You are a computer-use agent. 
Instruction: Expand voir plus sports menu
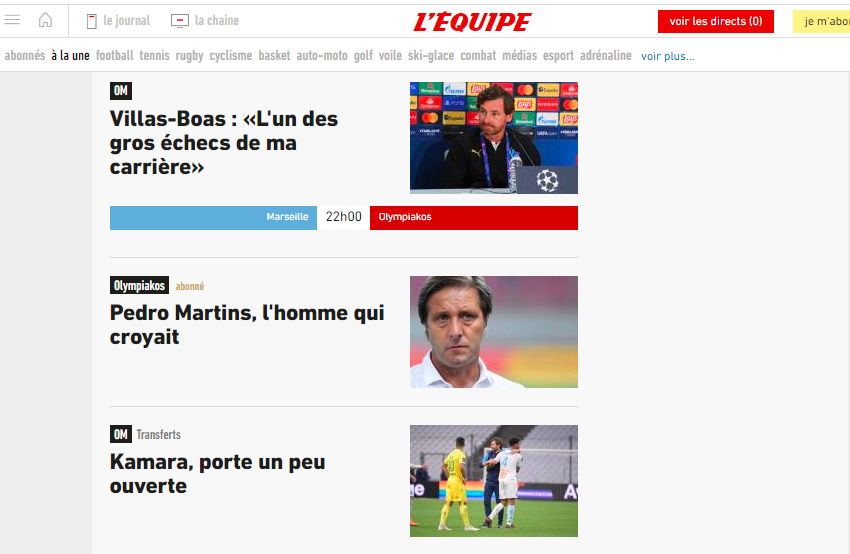tap(667, 56)
